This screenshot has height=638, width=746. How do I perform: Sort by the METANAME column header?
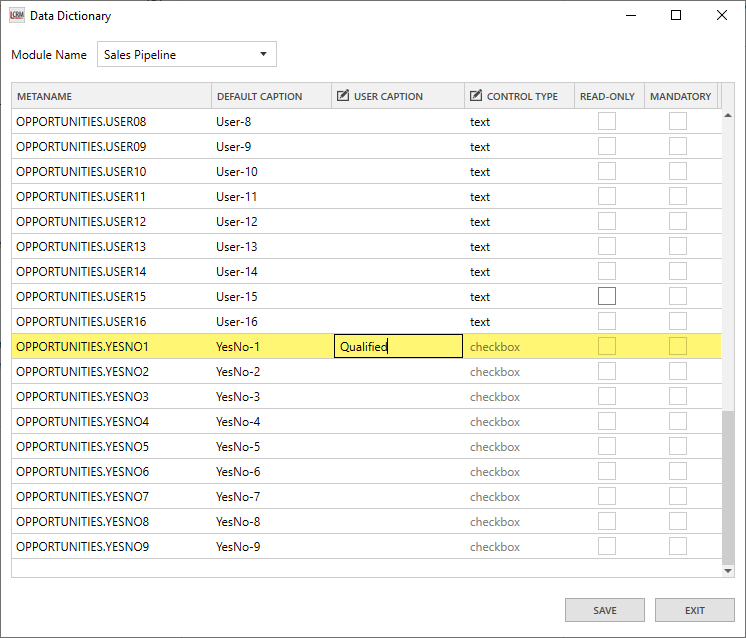110,96
